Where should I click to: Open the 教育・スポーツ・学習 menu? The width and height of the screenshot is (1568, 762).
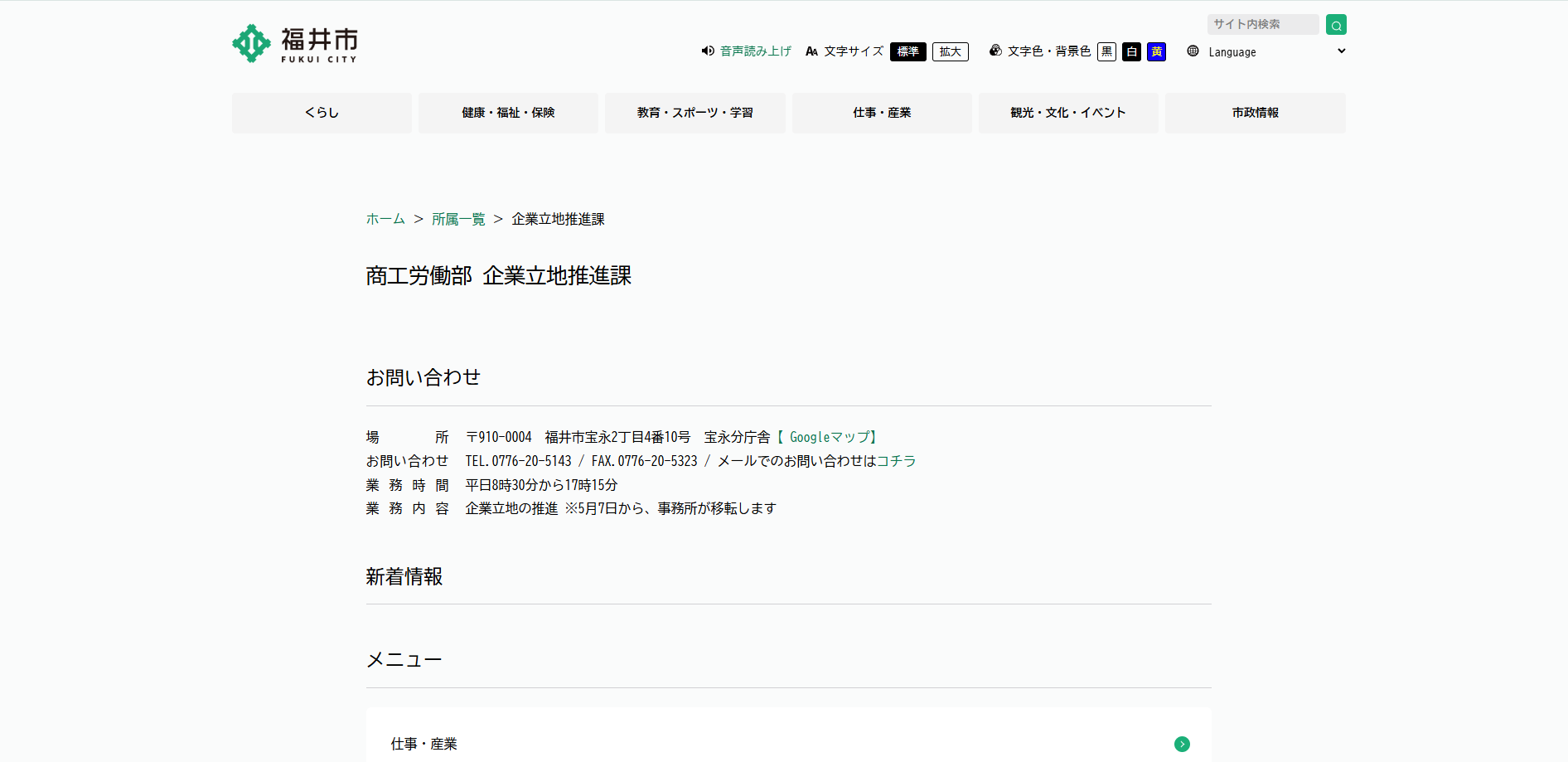tap(695, 113)
